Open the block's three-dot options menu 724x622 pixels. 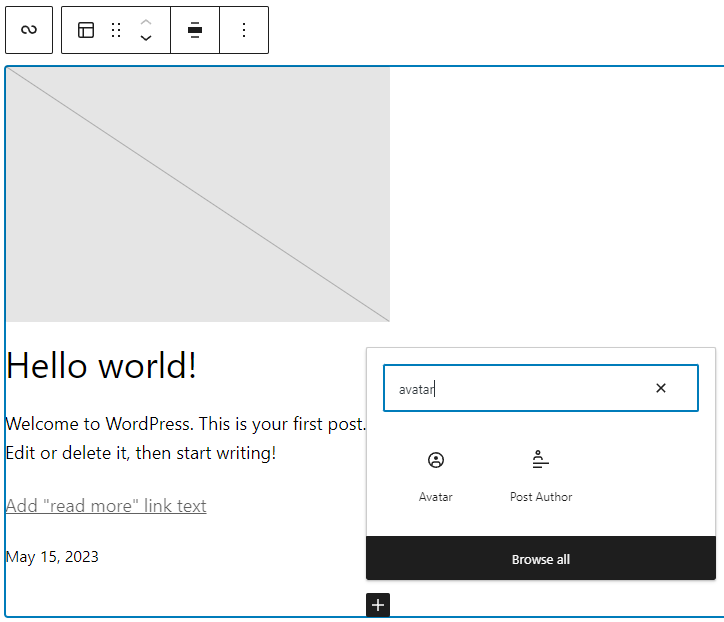[244, 30]
